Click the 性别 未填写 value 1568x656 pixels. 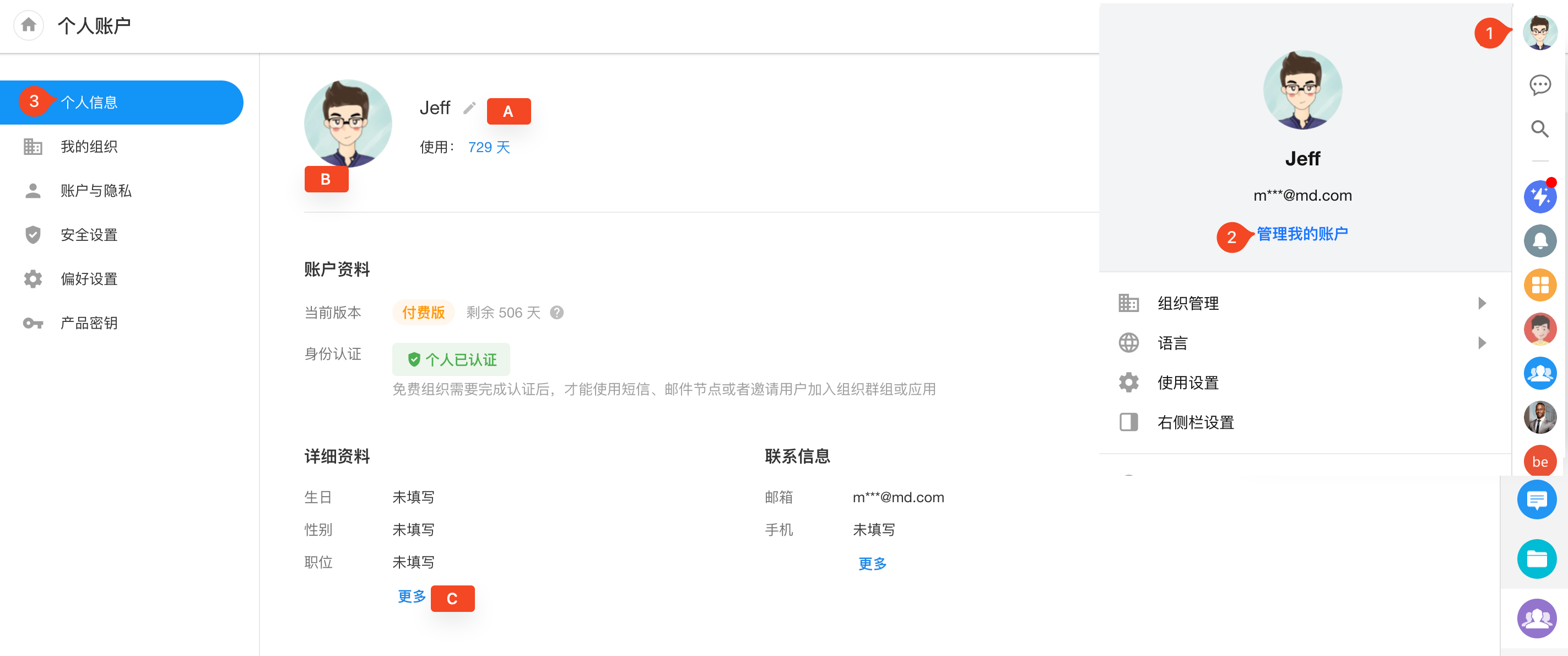click(413, 529)
